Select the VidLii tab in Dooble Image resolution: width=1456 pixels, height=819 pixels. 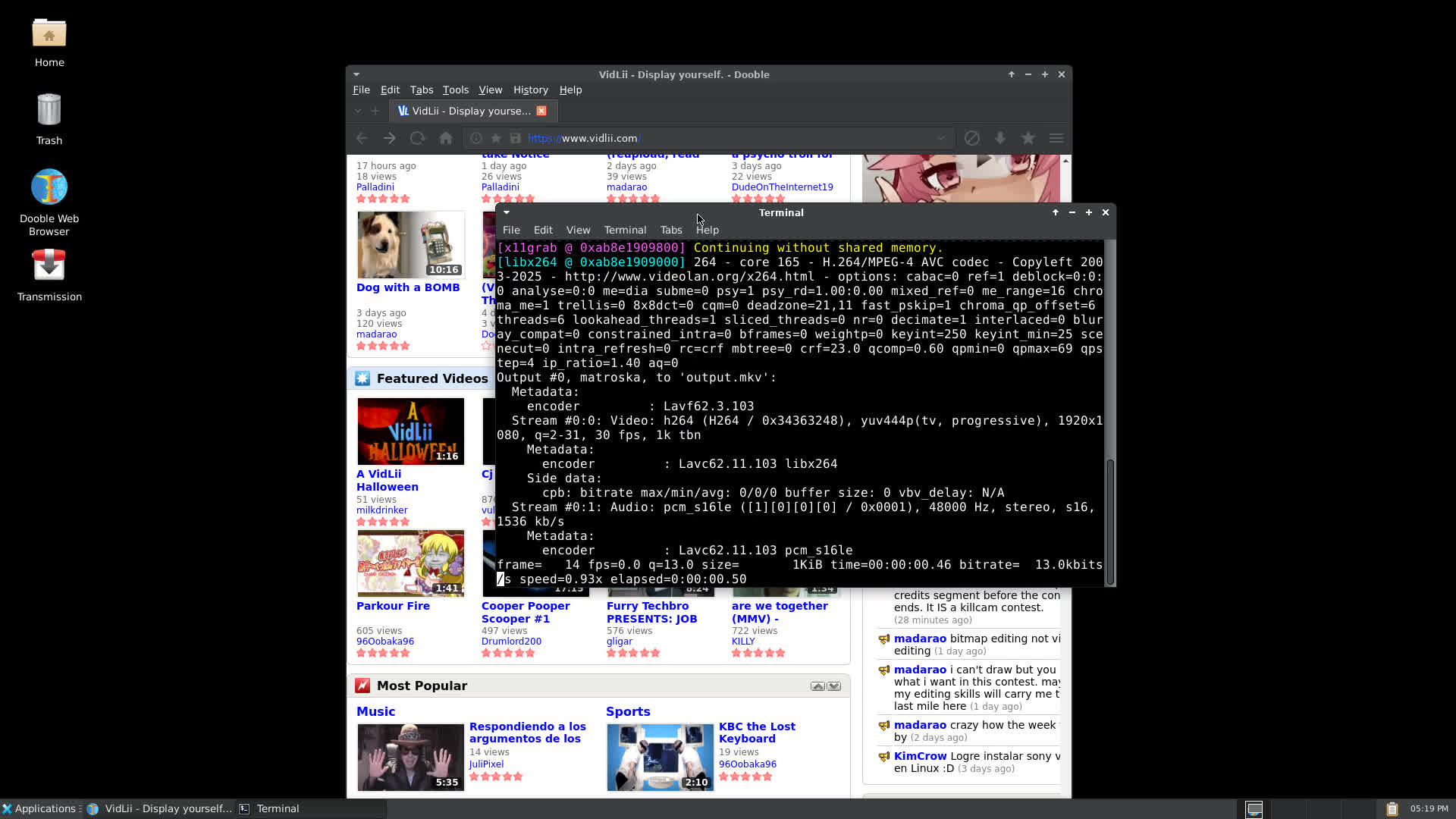pyautogui.click(x=474, y=111)
